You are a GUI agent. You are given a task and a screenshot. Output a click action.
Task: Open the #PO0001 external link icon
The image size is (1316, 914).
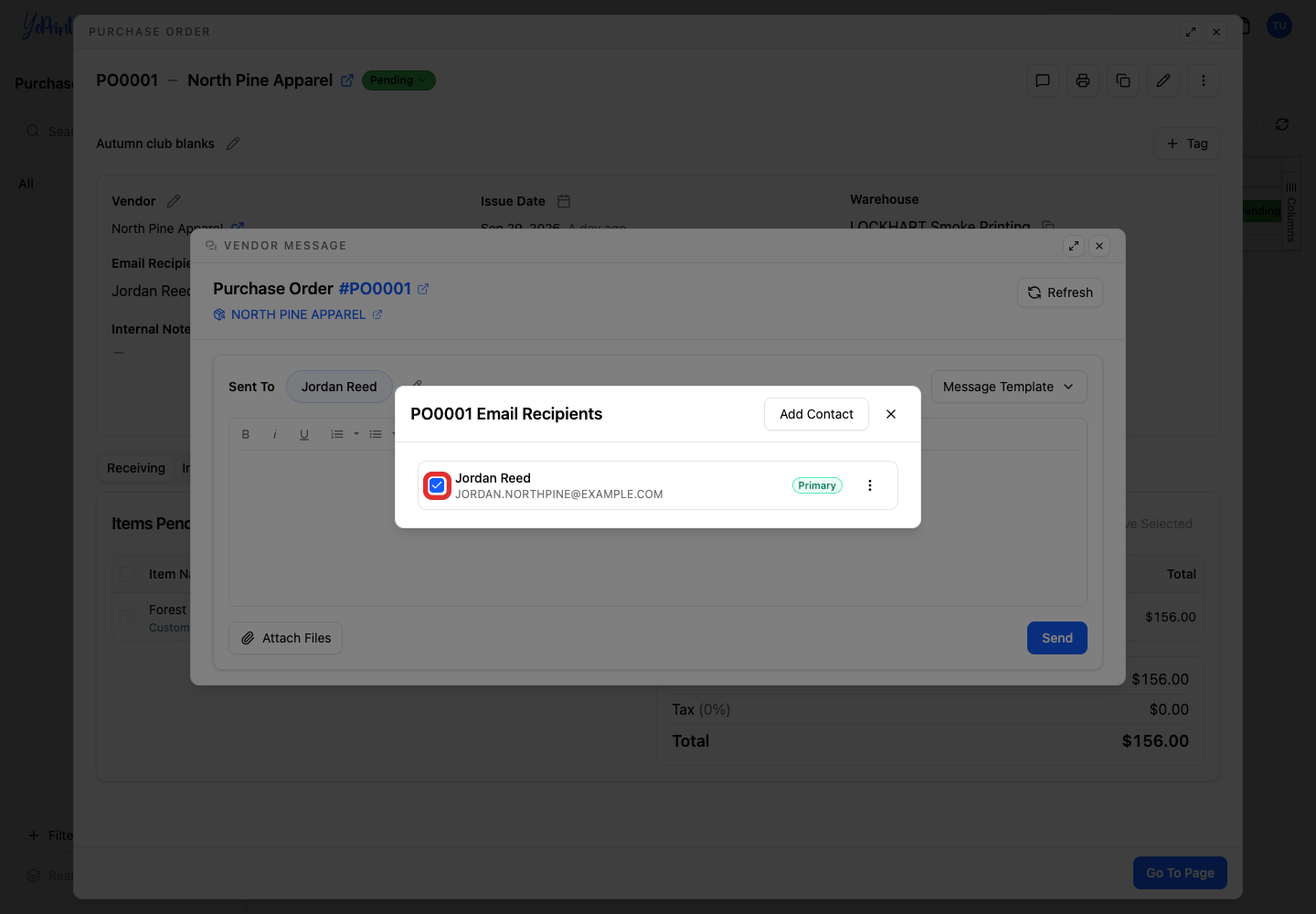423,289
